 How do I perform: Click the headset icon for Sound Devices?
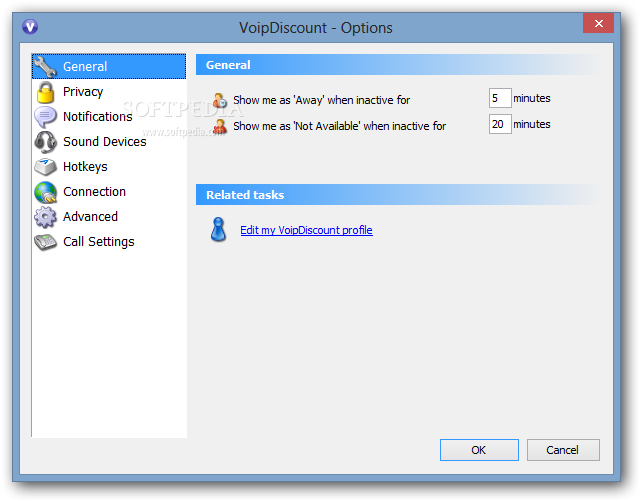(45, 142)
